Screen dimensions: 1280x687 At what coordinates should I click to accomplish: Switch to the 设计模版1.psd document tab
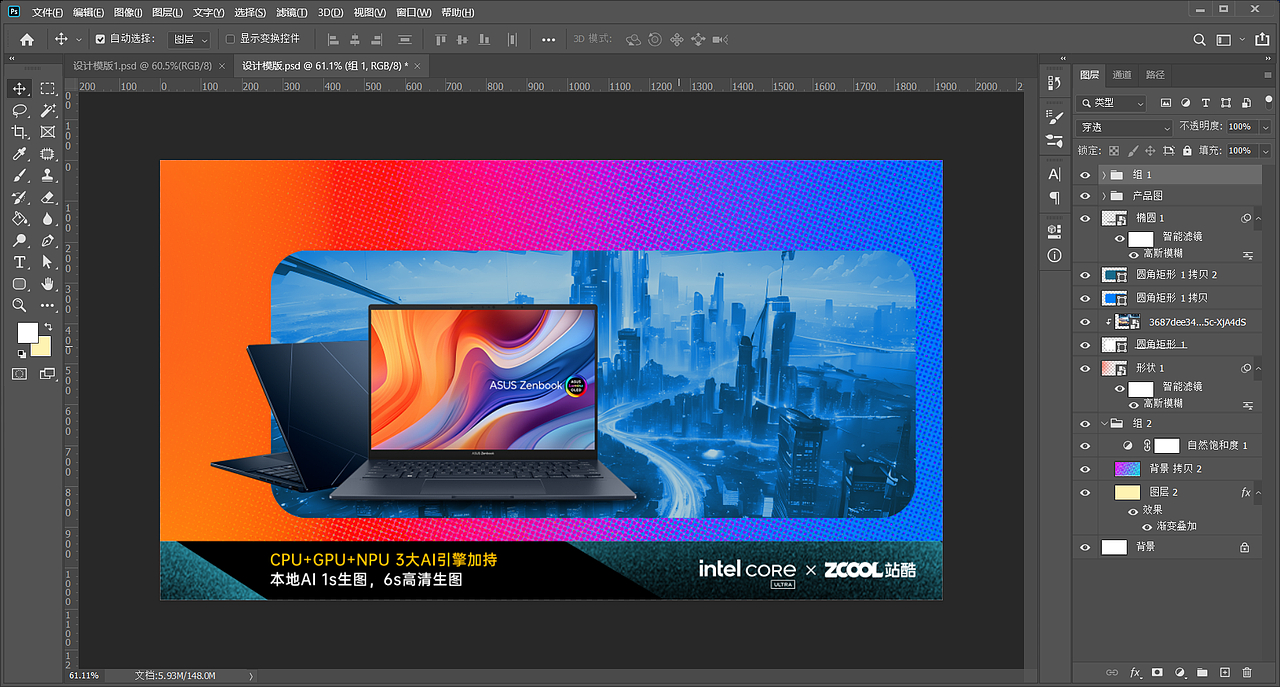[149, 65]
